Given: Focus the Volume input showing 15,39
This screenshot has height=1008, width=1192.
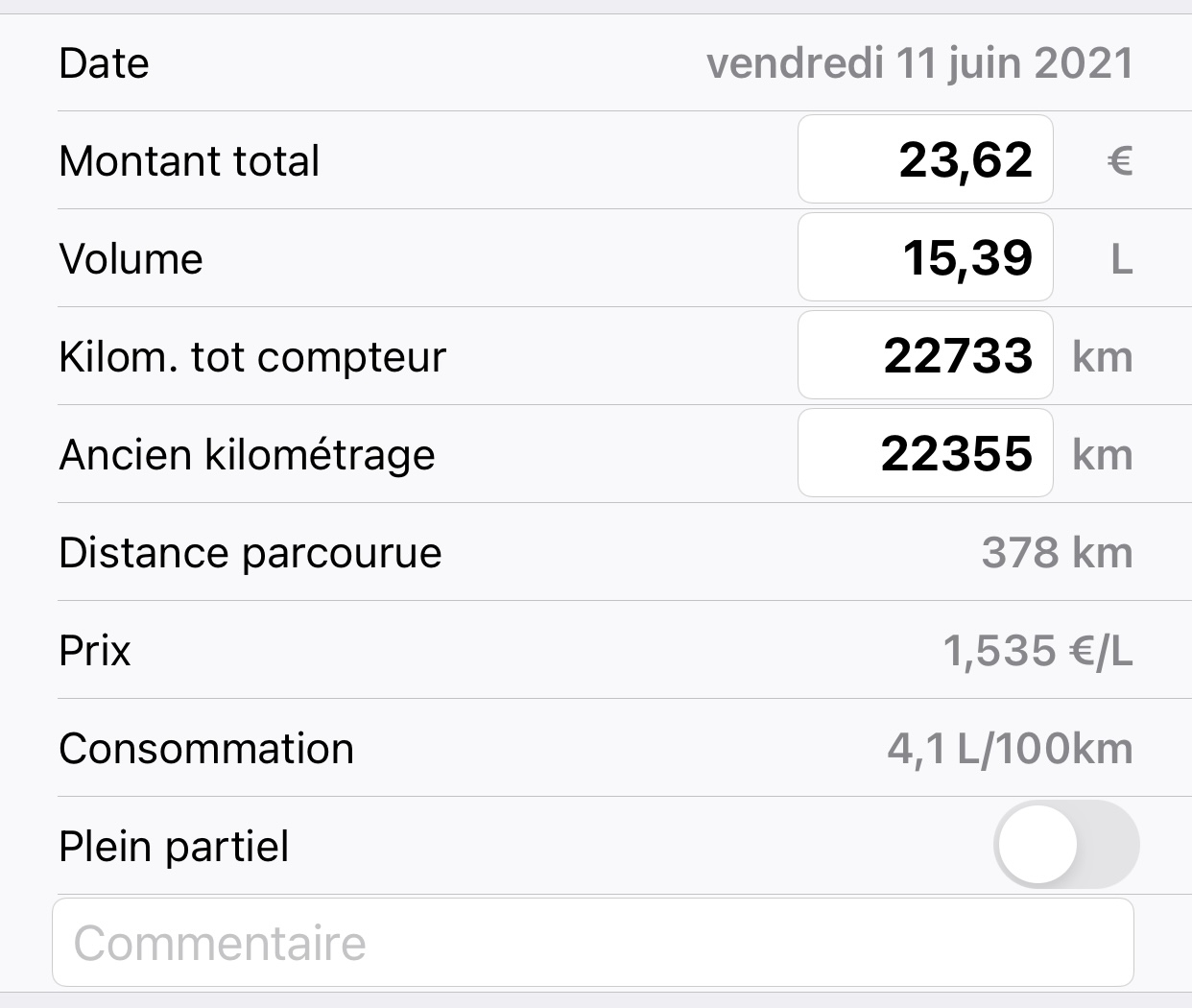Looking at the screenshot, I should [925, 258].
